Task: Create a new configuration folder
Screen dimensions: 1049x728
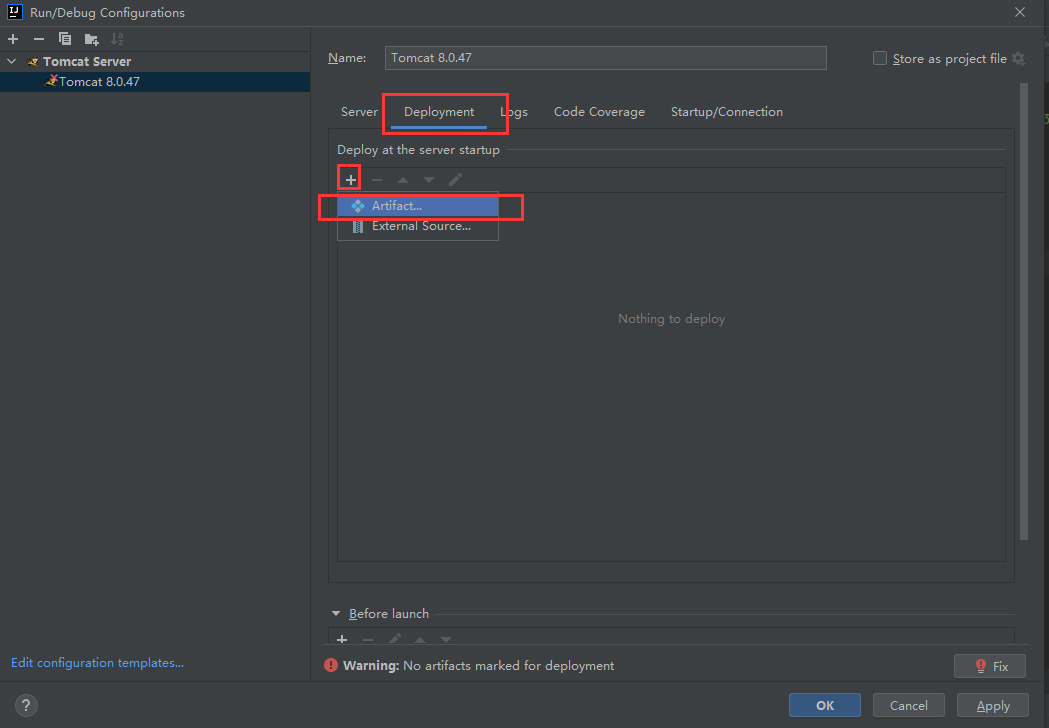Action: click(92, 39)
